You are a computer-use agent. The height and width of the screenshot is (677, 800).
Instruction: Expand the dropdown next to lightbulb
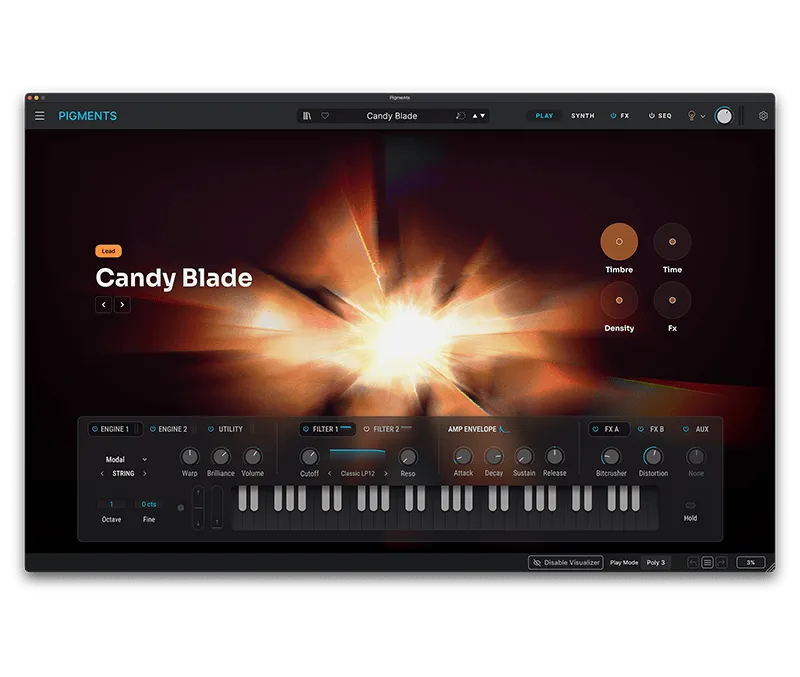[x=703, y=116]
